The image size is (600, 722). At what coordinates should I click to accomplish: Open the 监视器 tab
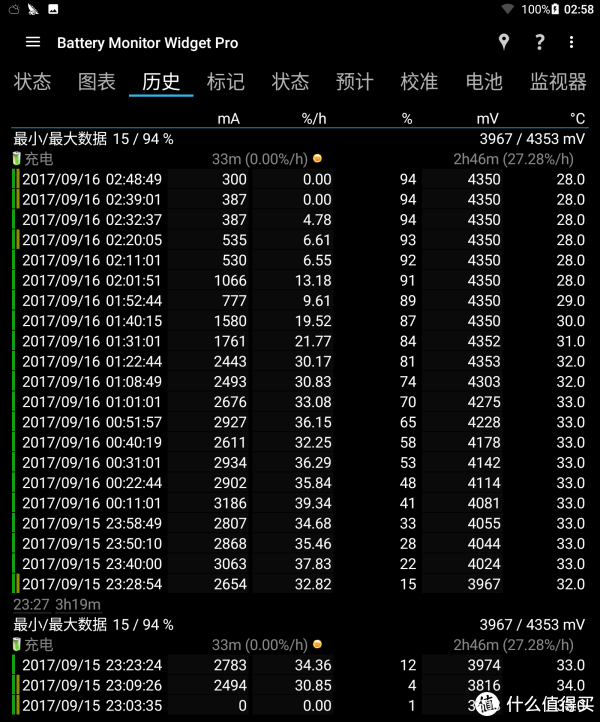(558, 82)
